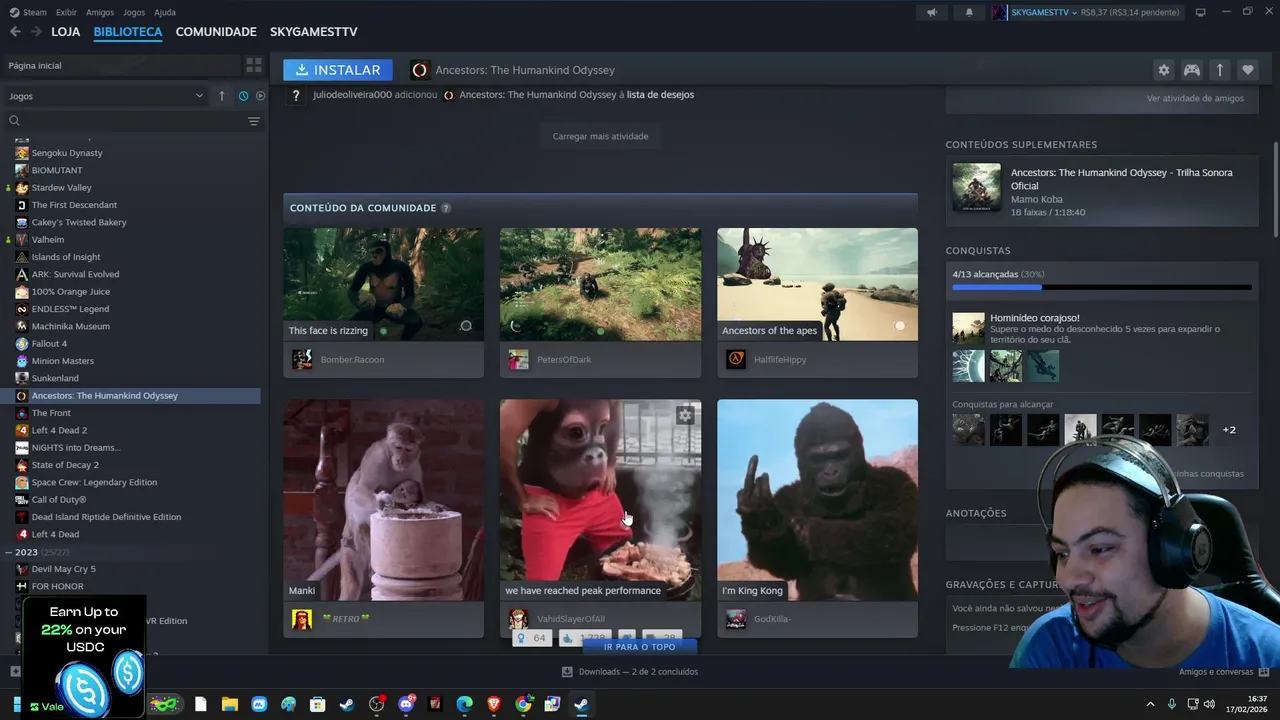The width and height of the screenshot is (1280, 720).
Task: Click the library search input field
Action: (x=133, y=121)
